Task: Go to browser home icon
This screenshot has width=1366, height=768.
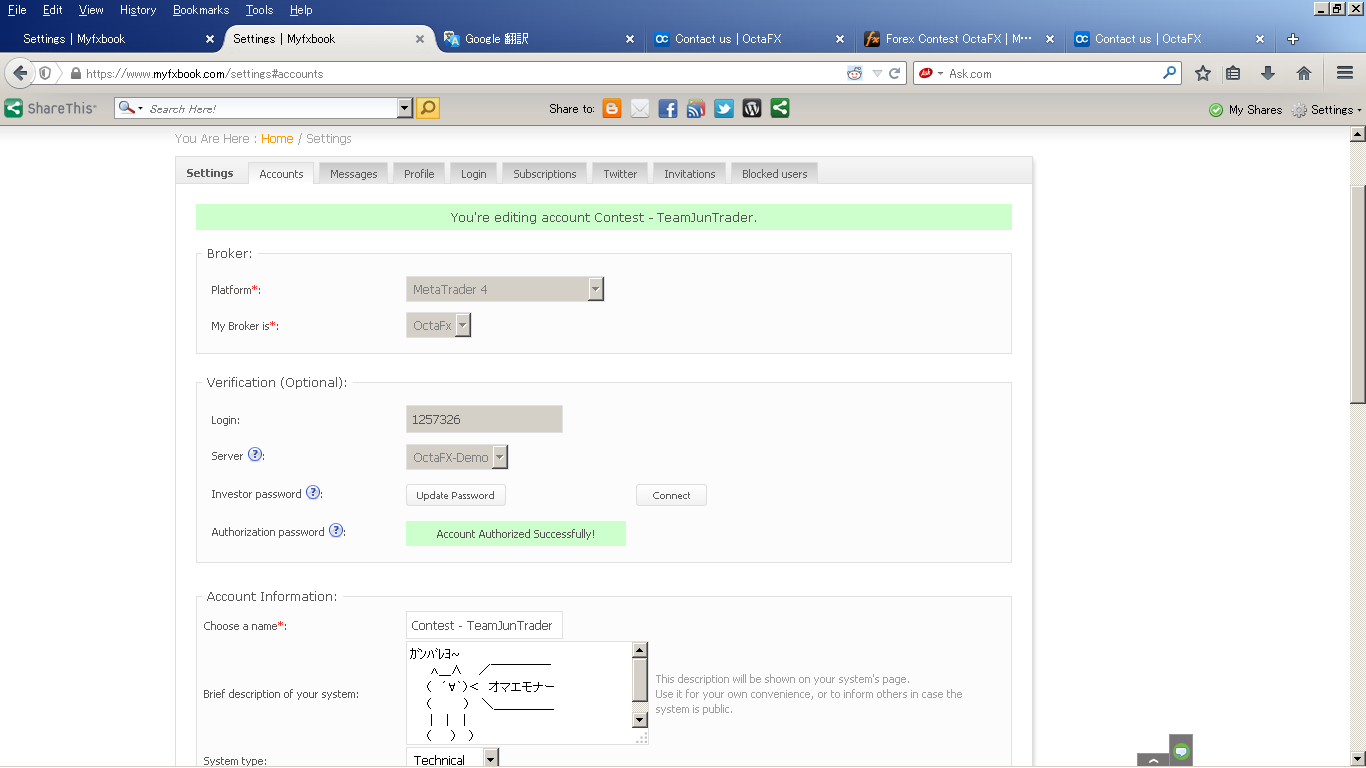Action: point(1303,73)
